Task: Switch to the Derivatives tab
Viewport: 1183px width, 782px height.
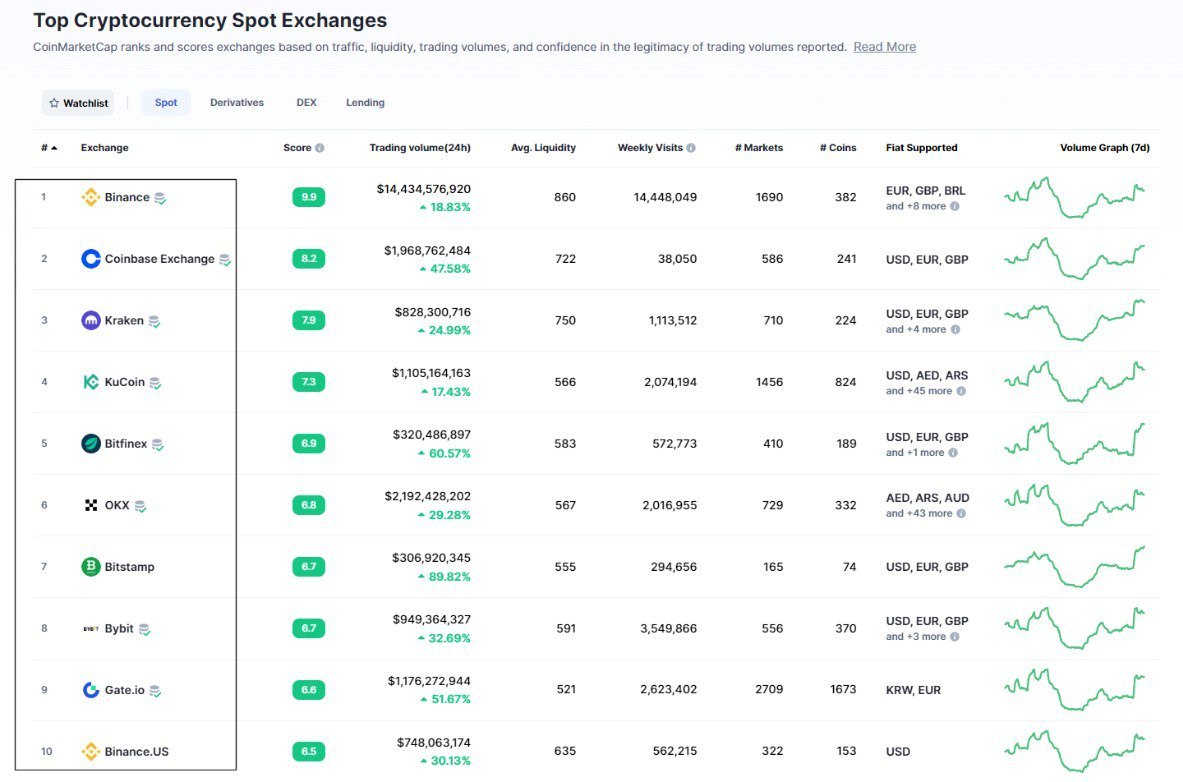Action: (x=237, y=103)
